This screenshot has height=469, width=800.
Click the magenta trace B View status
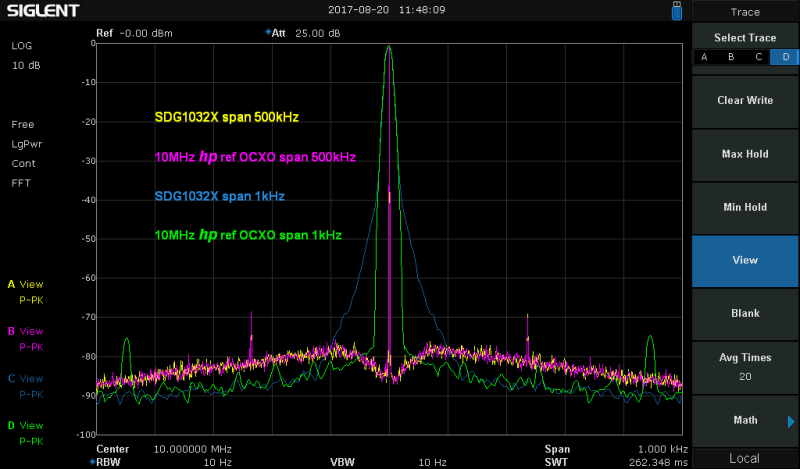pyautogui.click(x=26, y=332)
